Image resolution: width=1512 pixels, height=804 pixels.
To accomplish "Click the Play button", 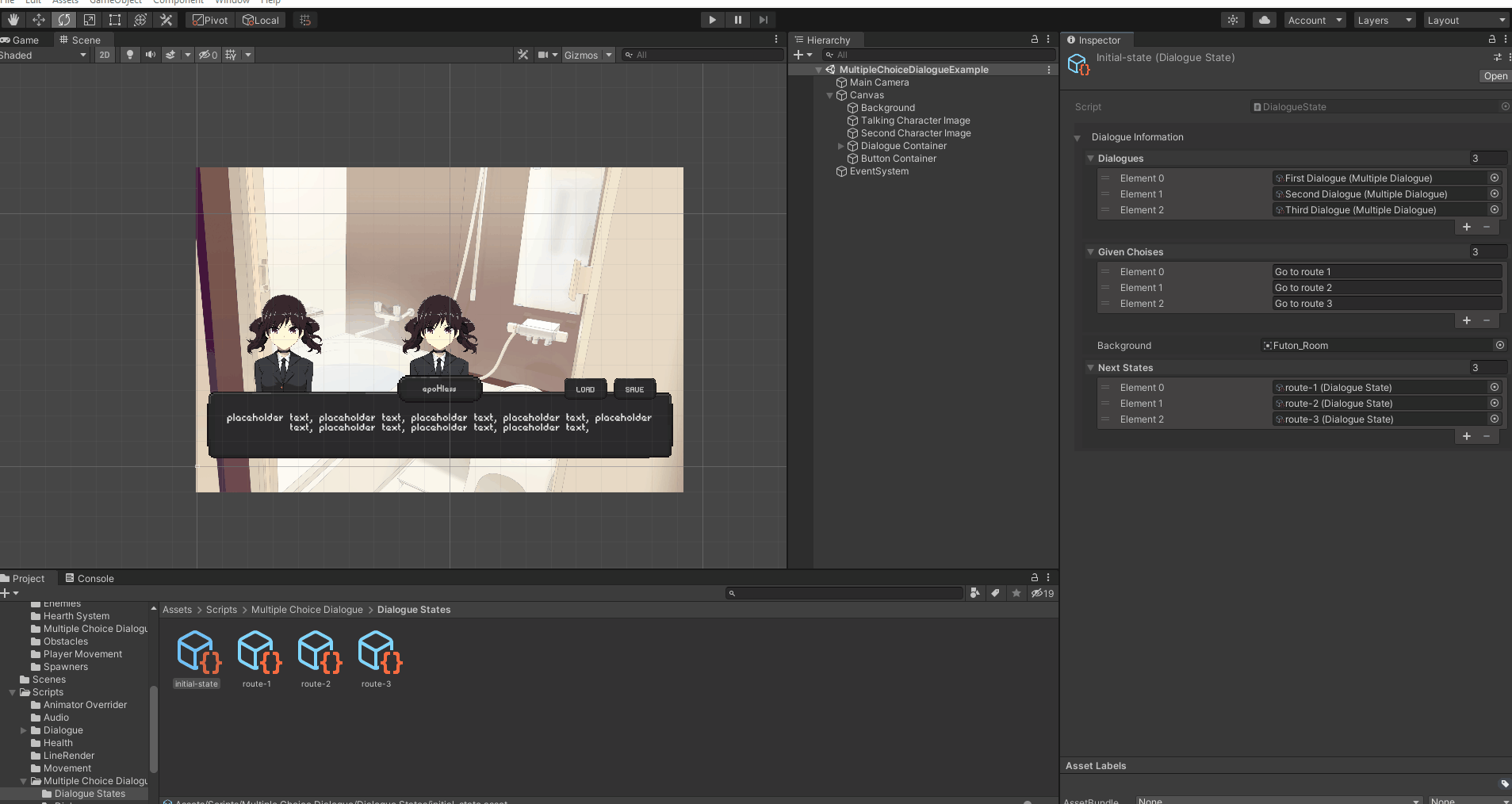I will click(712, 20).
